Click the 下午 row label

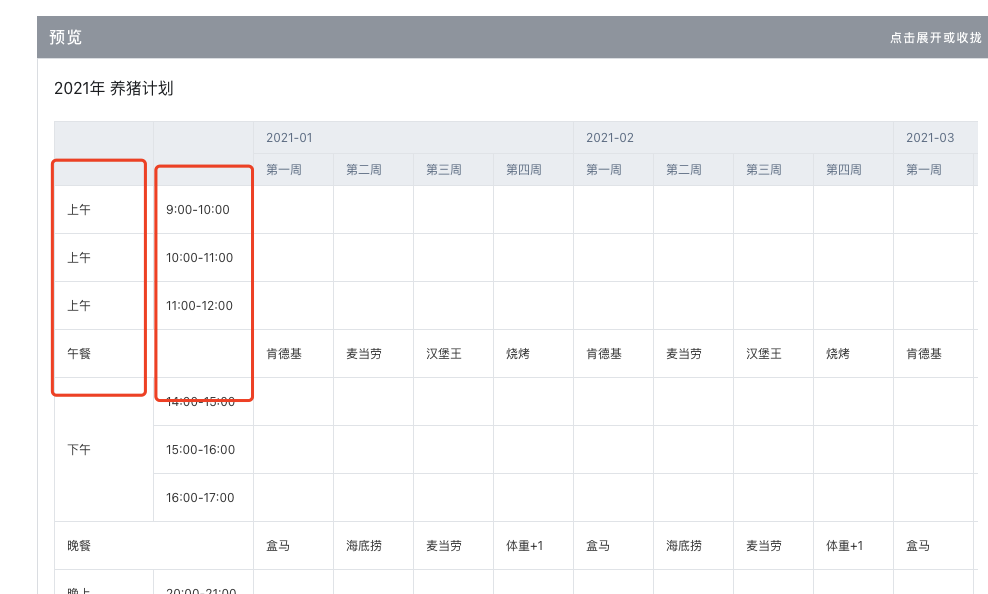(79, 450)
